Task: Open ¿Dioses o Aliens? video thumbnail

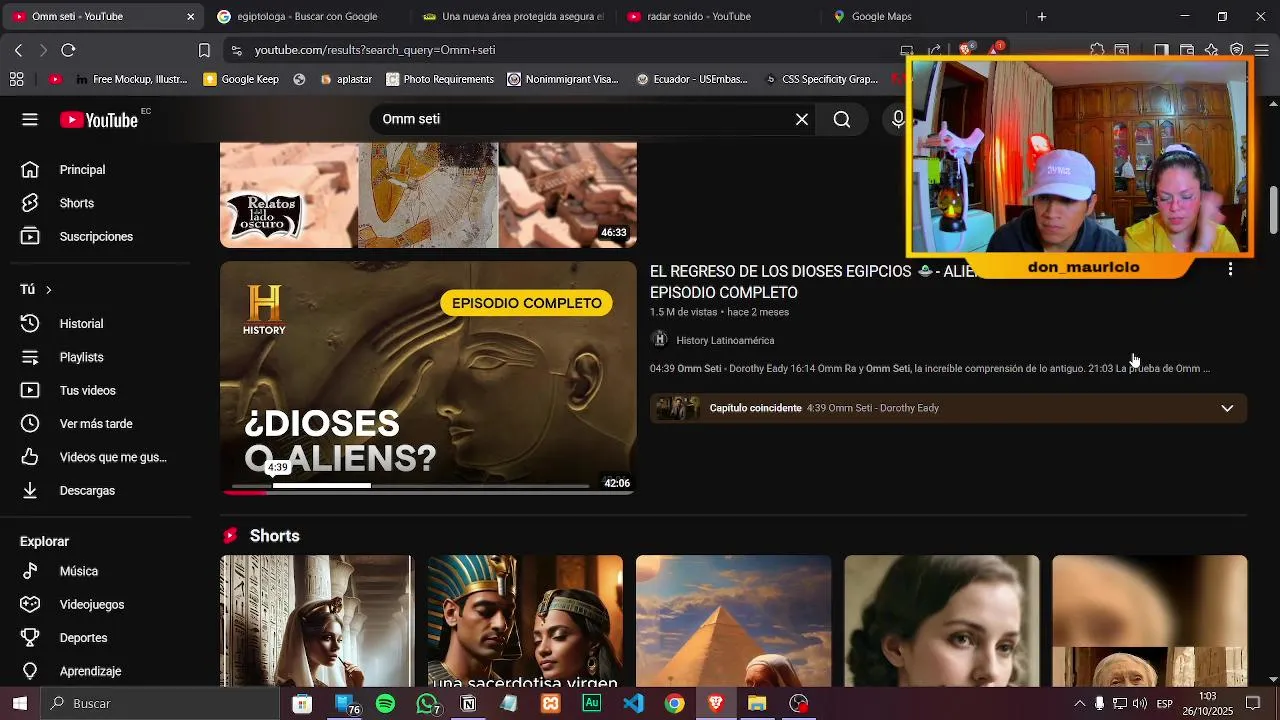Action: click(x=428, y=379)
